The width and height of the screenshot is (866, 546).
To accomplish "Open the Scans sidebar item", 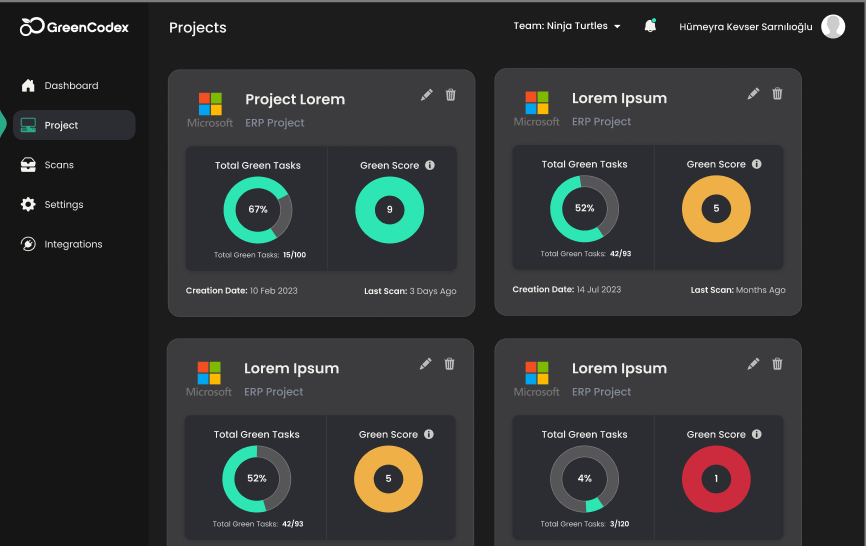I will (x=59, y=165).
